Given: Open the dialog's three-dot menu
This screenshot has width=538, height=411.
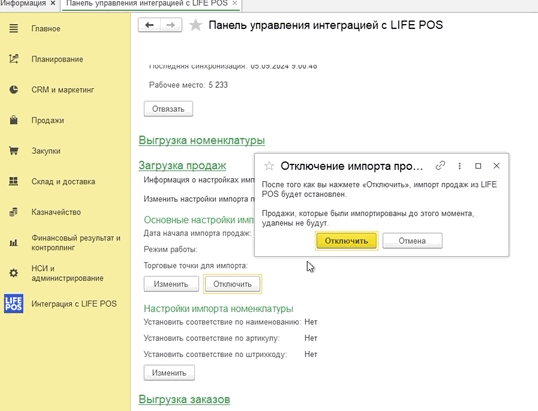Looking at the screenshot, I should (x=459, y=166).
